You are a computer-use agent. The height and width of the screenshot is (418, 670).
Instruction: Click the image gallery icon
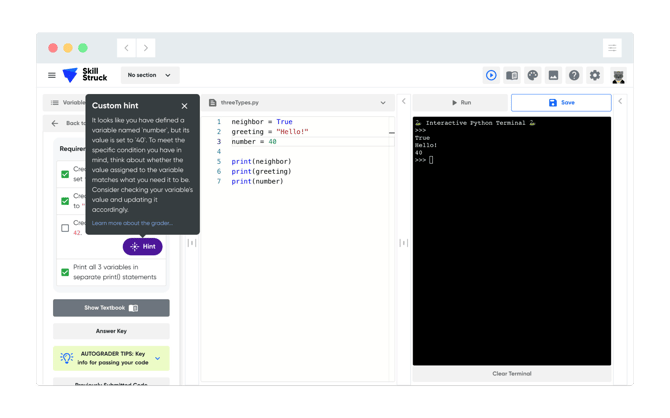553,75
